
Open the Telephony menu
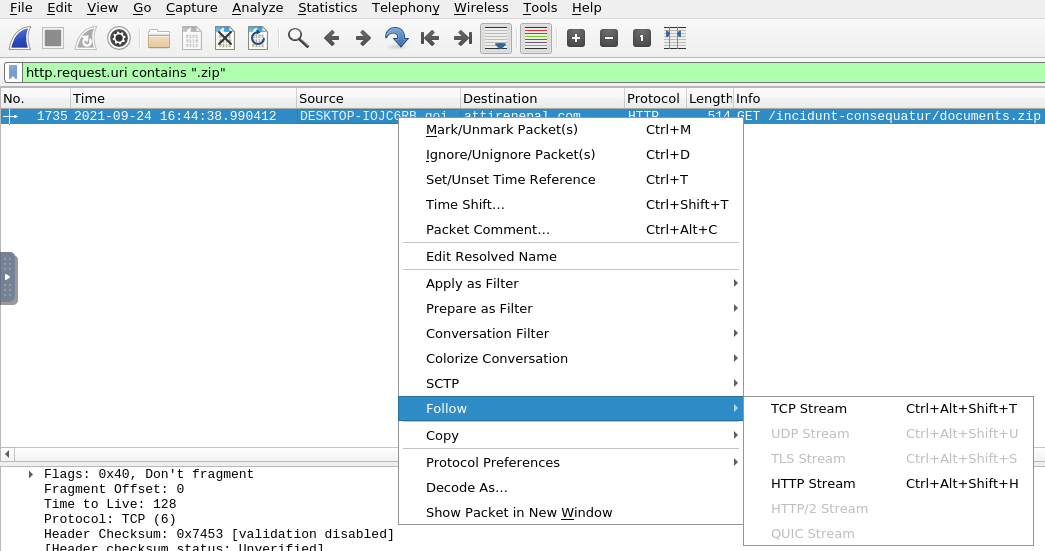(405, 8)
